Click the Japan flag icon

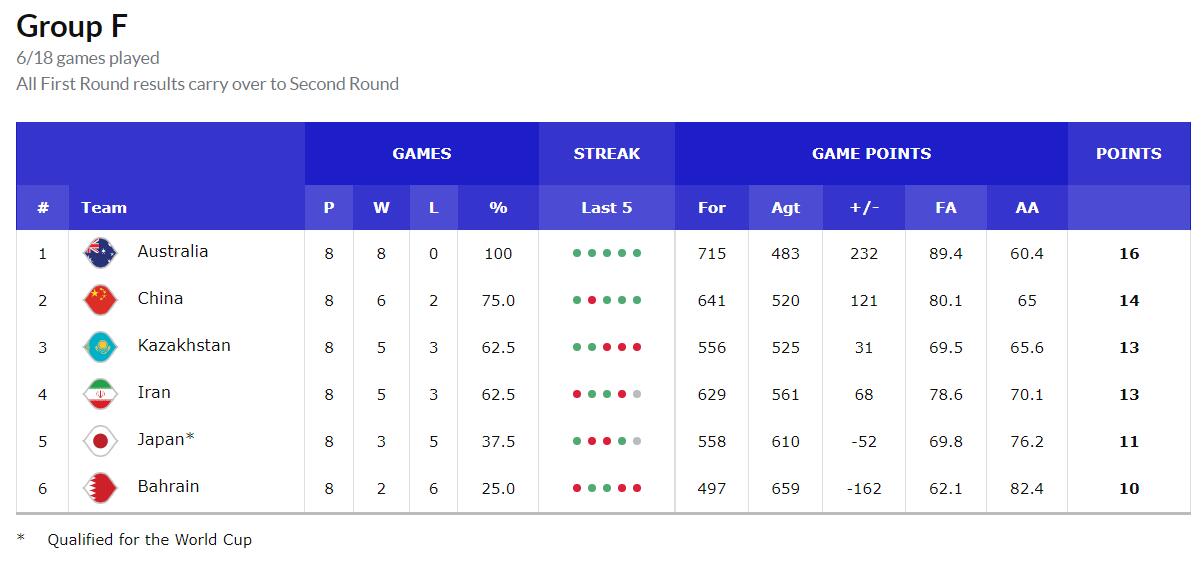(101, 441)
